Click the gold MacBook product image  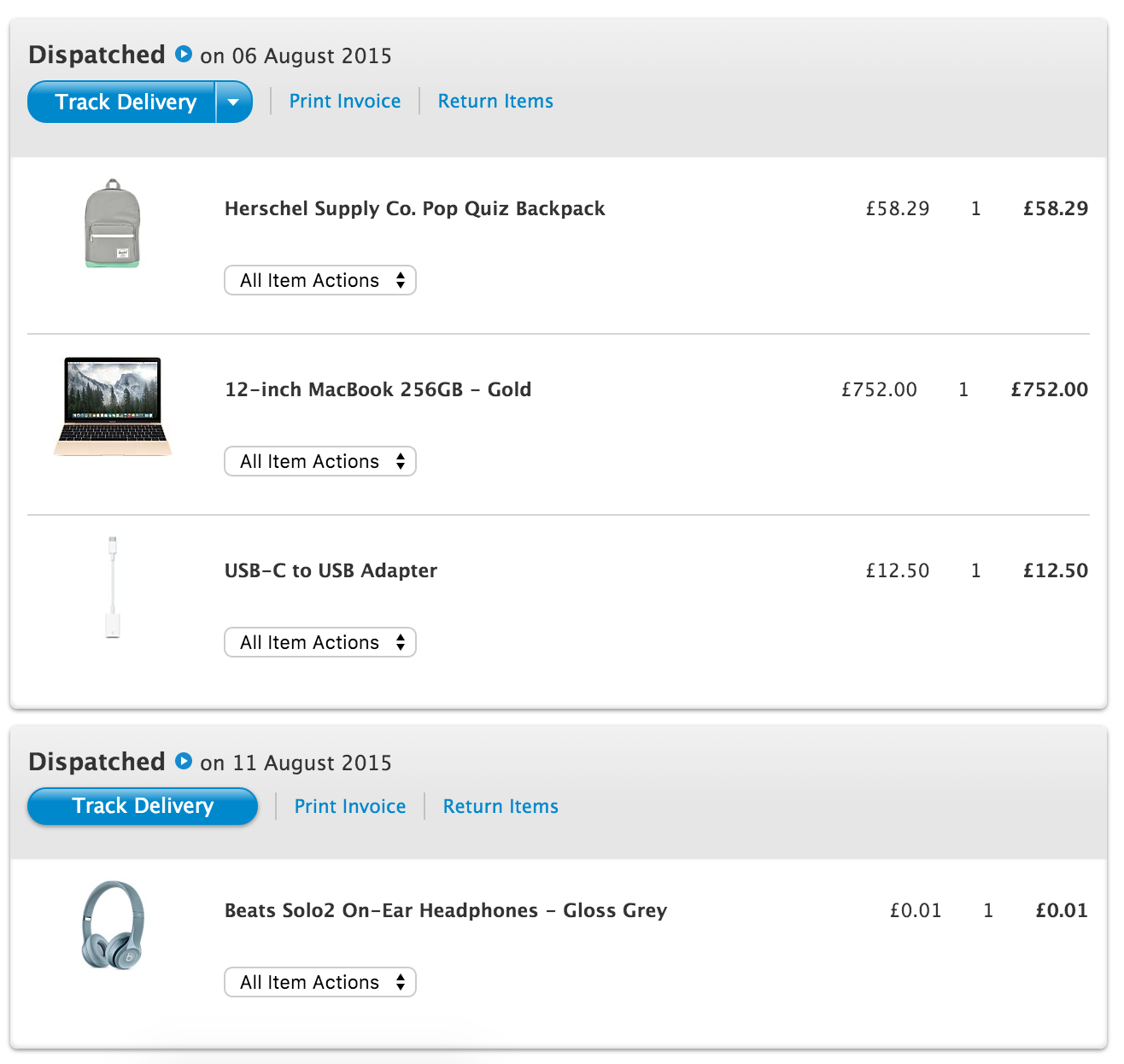click(x=113, y=406)
